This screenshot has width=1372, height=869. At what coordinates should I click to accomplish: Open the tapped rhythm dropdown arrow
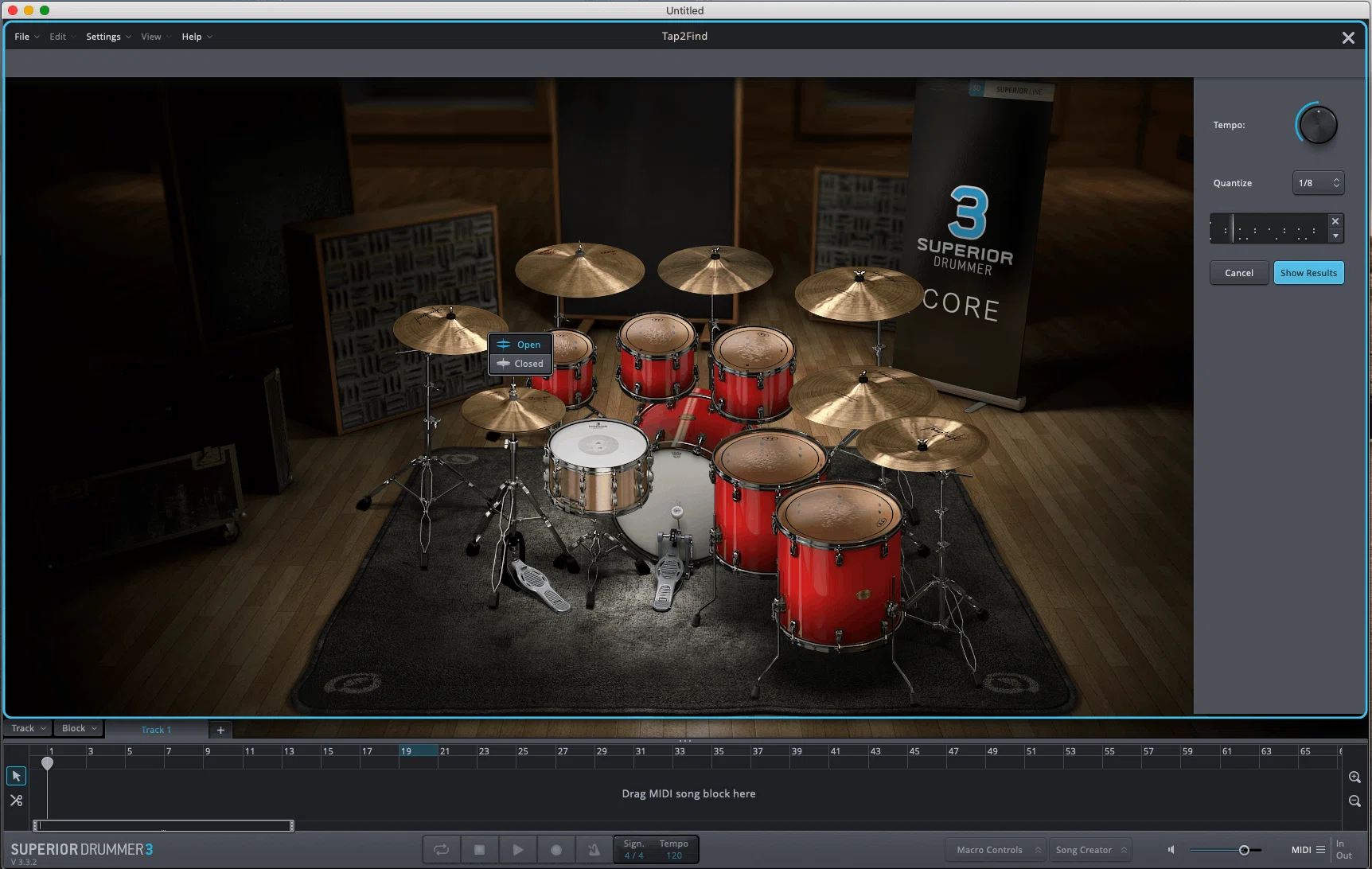[x=1335, y=236]
